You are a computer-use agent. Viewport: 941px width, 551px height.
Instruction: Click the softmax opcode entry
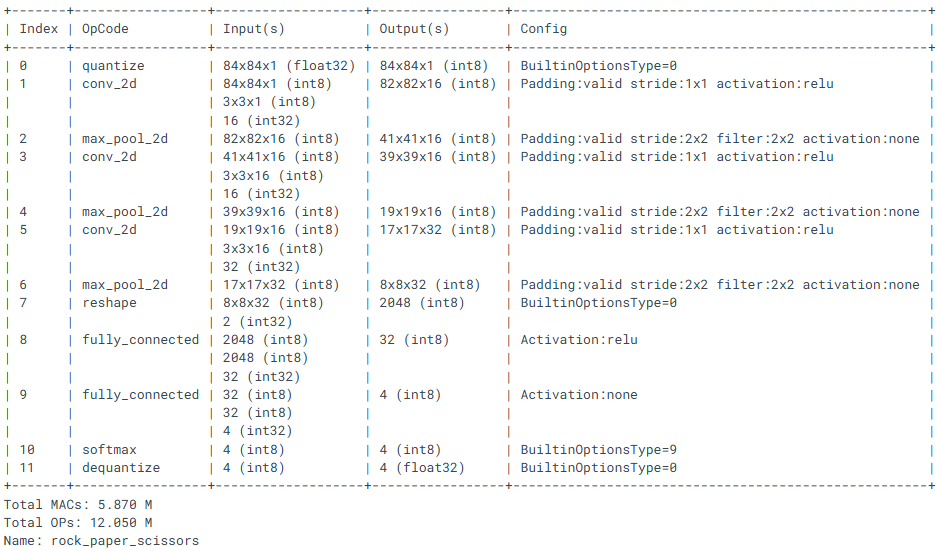[x=109, y=450]
